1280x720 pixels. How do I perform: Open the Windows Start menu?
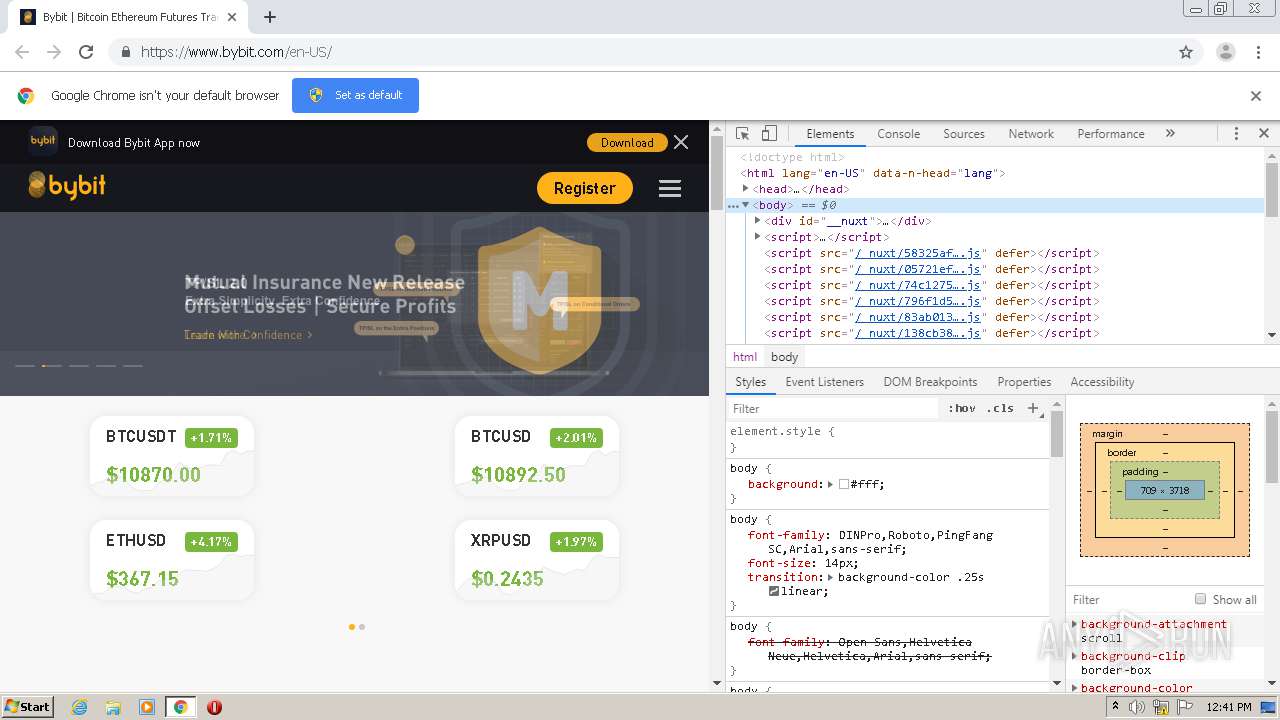tap(27, 707)
